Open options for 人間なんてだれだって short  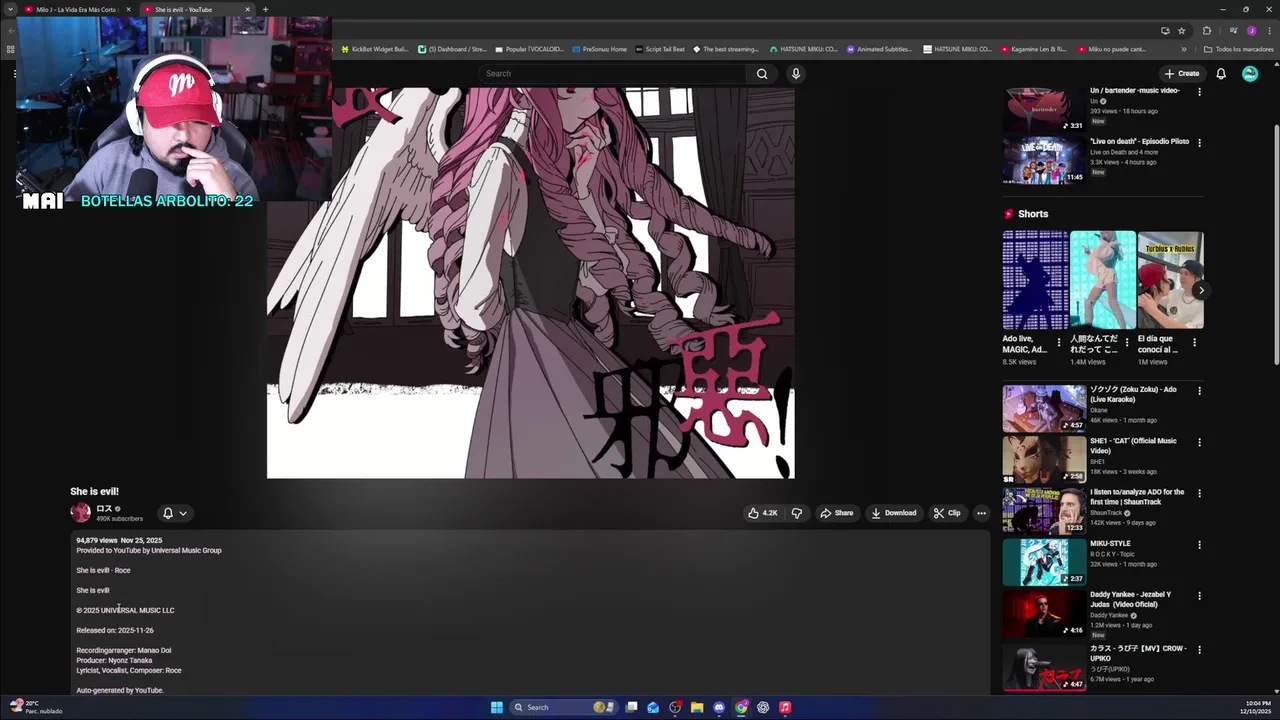tap(1127, 342)
